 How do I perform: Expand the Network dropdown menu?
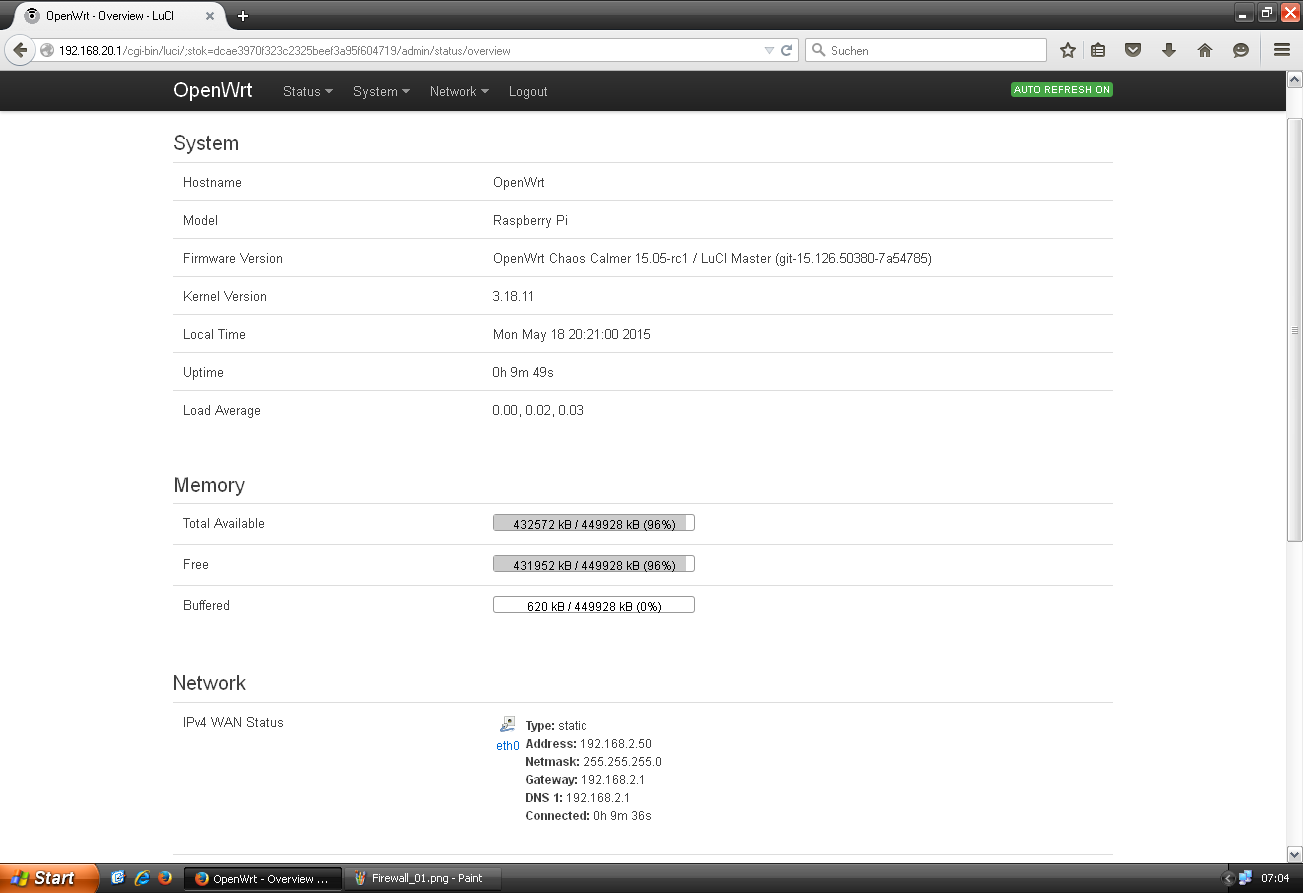pyautogui.click(x=459, y=91)
